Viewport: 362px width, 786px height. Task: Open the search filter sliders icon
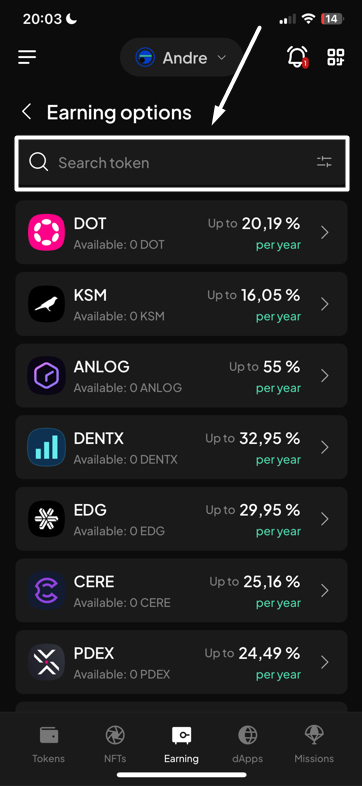(324, 162)
